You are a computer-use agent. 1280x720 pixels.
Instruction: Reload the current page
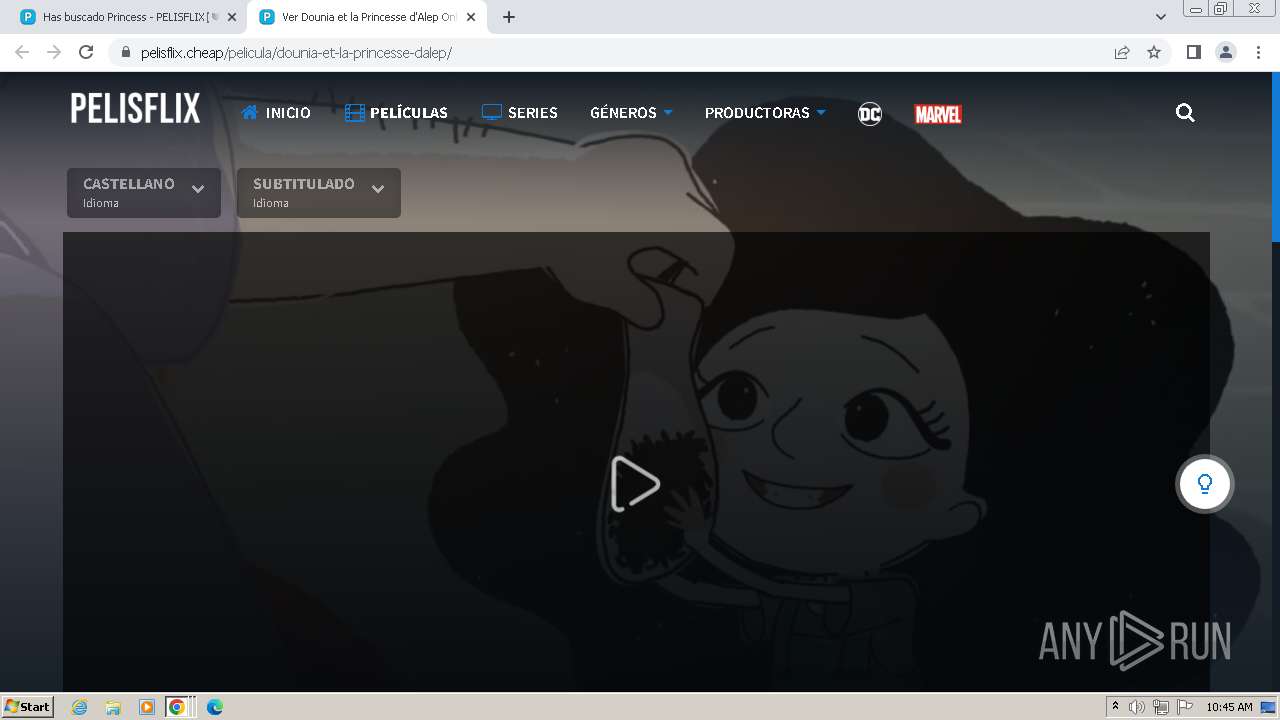point(86,52)
